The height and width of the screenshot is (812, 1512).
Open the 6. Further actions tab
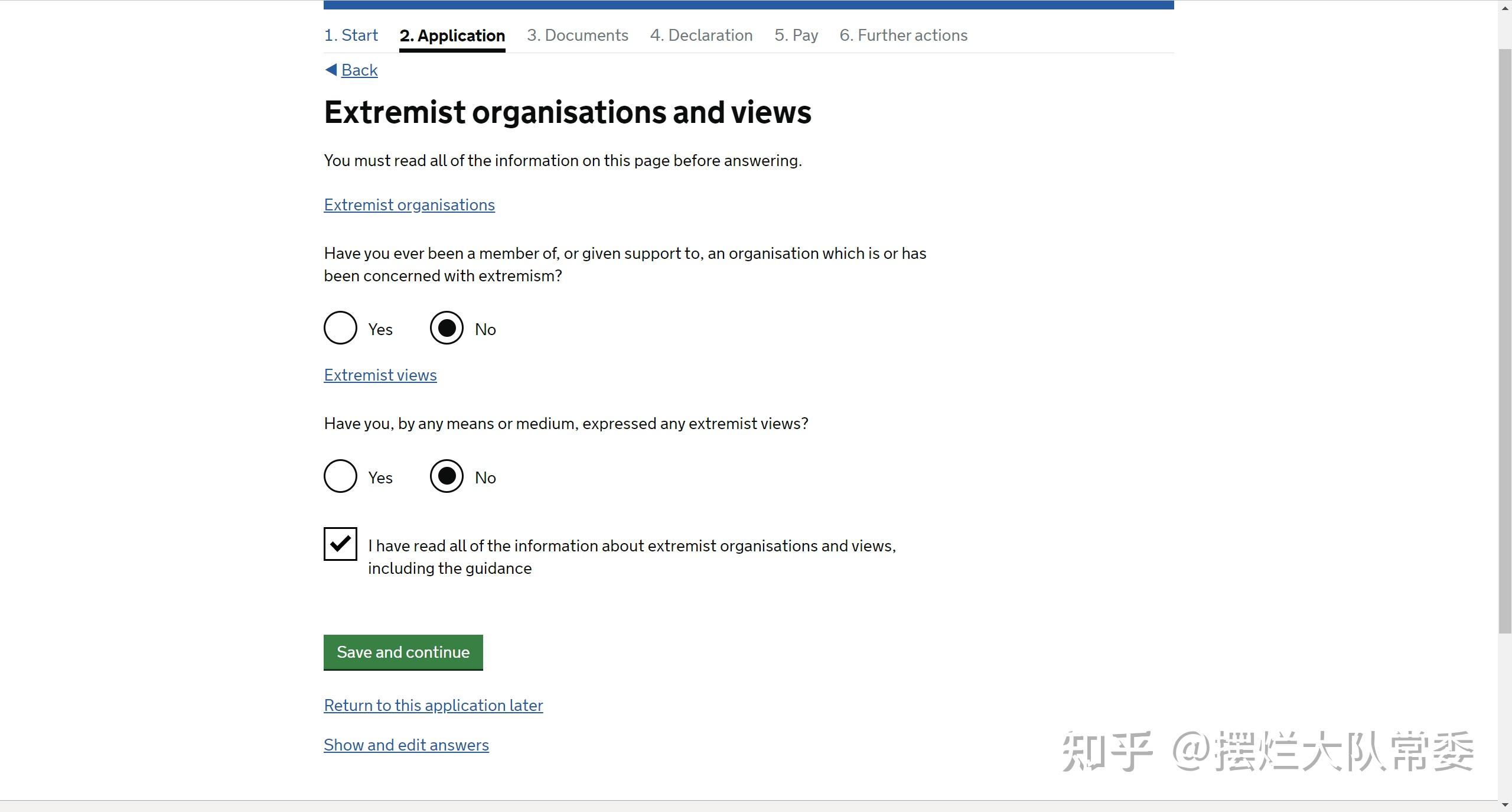coord(904,35)
